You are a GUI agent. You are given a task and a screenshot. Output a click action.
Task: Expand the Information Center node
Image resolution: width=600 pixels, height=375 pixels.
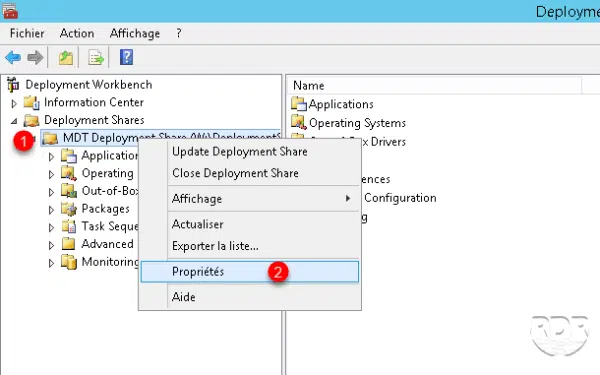coord(14,103)
